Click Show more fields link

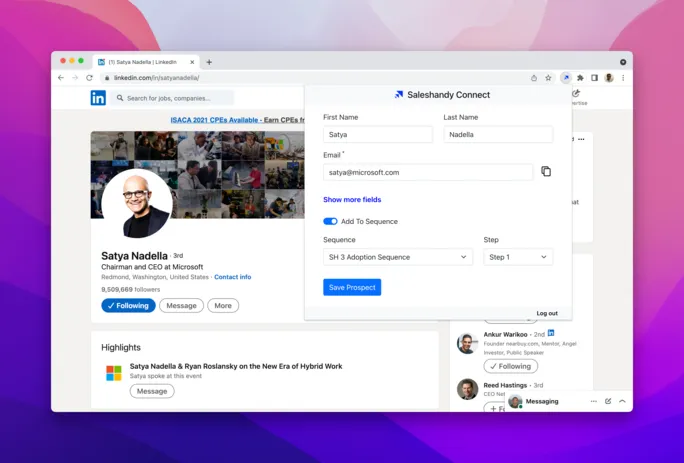[352, 199]
